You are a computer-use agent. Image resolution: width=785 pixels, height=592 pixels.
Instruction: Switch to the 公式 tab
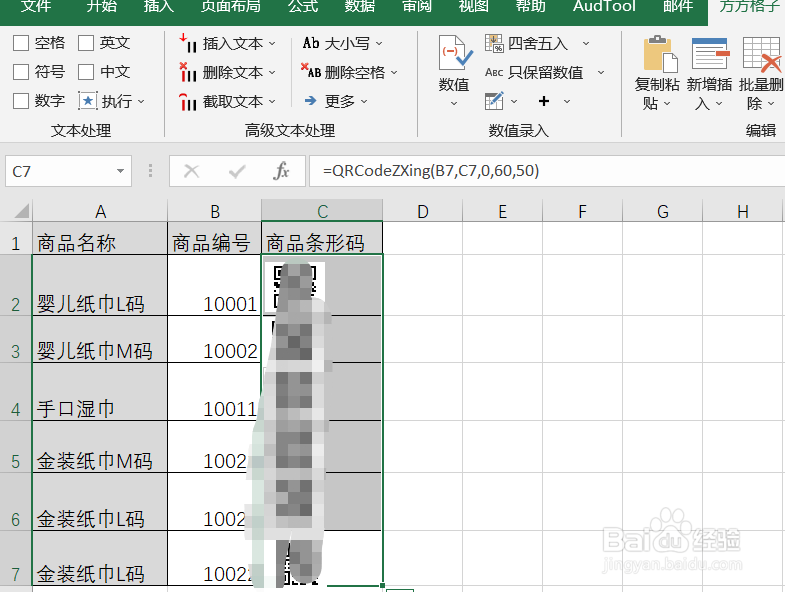[303, 7]
